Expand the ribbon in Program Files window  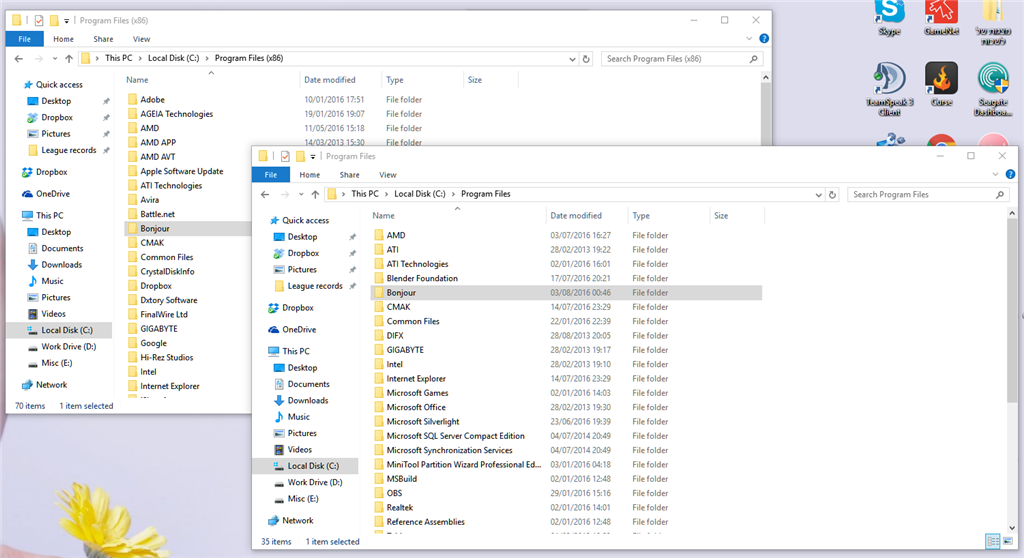[x=995, y=174]
